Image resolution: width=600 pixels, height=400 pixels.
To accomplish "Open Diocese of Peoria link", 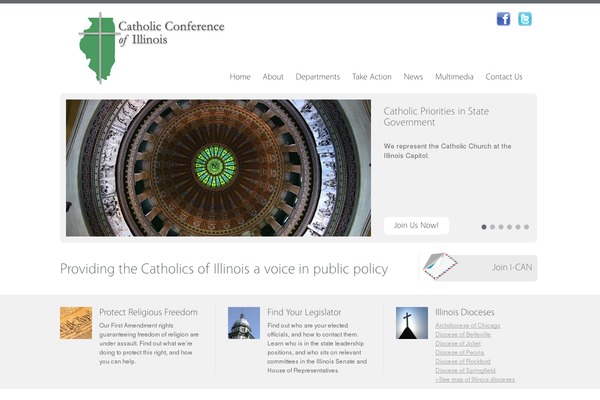I will [x=460, y=353].
